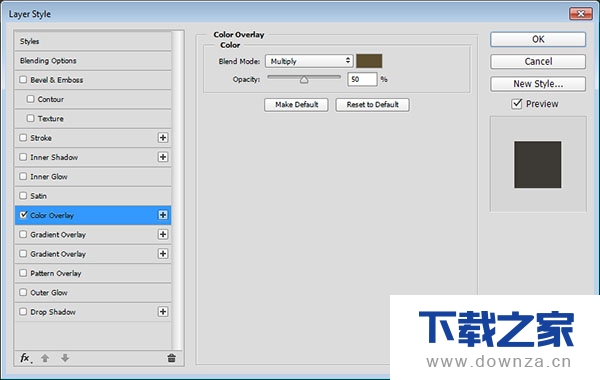Add another Inner Shadow with plus icon

pyautogui.click(x=163, y=157)
